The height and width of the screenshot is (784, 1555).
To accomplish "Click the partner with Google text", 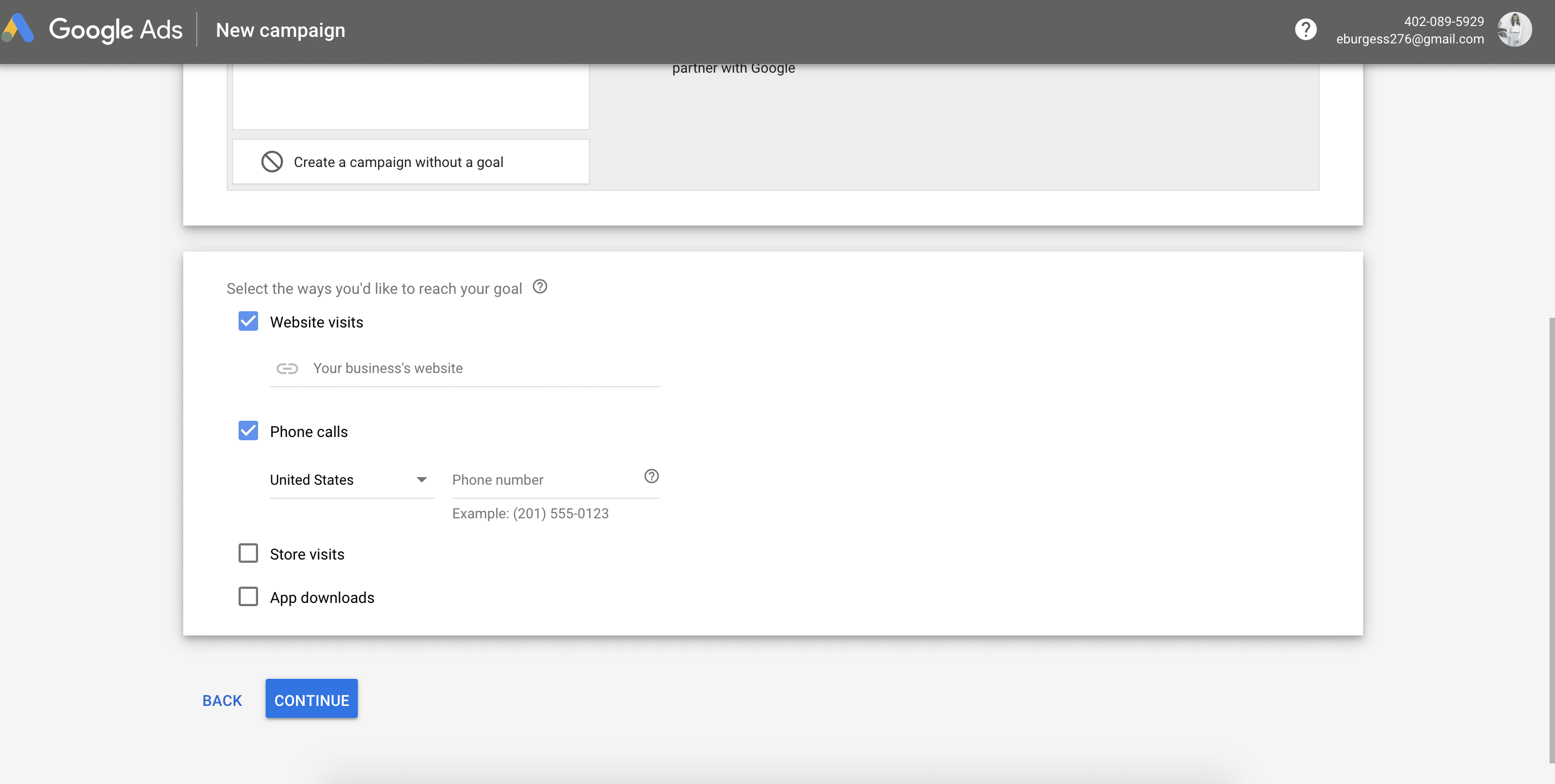I will (x=734, y=68).
